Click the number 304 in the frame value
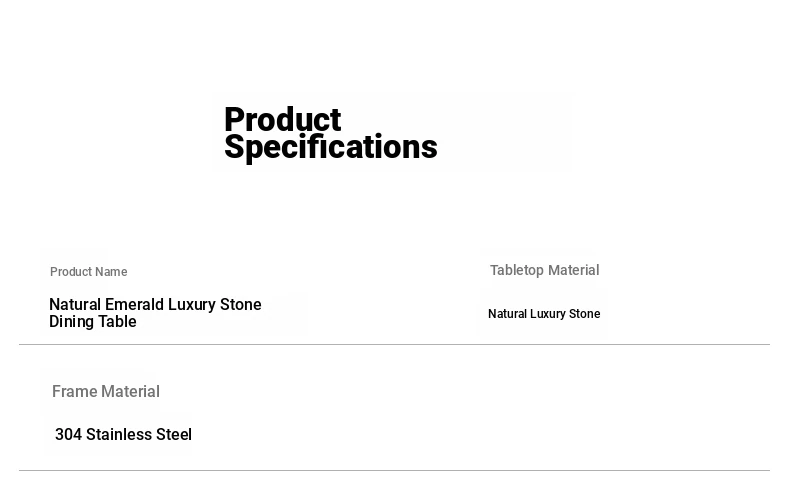This screenshot has width=790, height=486. pyautogui.click(x=68, y=435)
